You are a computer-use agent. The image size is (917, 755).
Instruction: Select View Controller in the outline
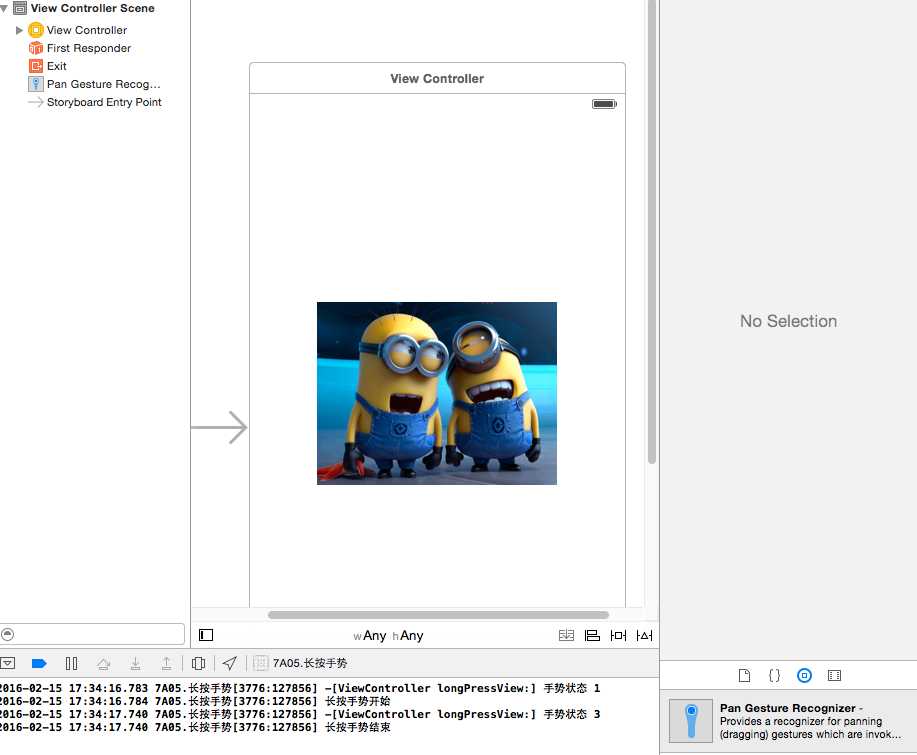coord(87,30)
